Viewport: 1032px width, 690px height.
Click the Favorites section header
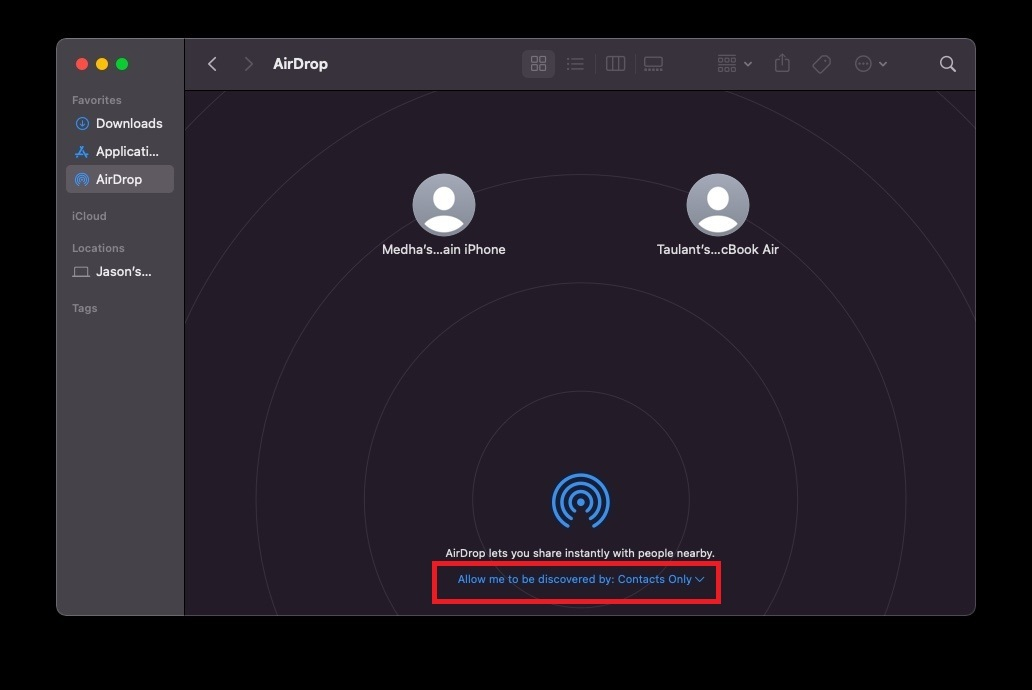pos(97,100)
